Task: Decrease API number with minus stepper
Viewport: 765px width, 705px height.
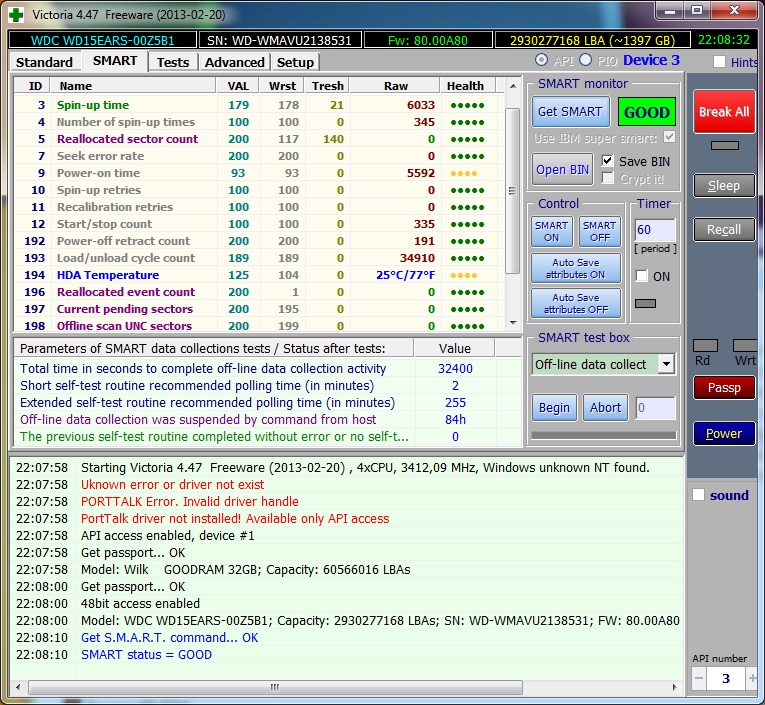Action: pyautogui.click(x=700, y=679)
